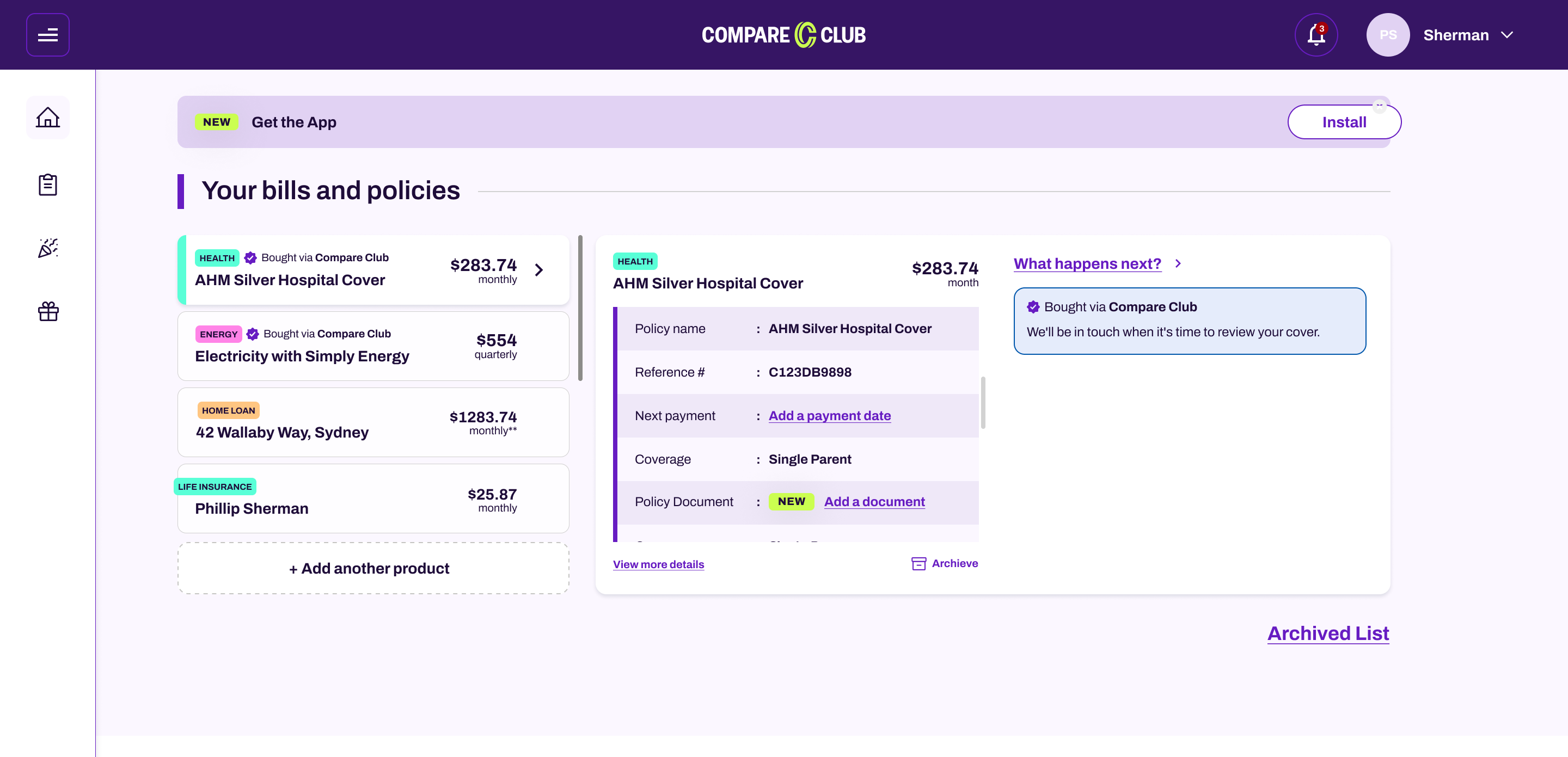
Task: Open View more details link
Action: [x=658, y=564]
